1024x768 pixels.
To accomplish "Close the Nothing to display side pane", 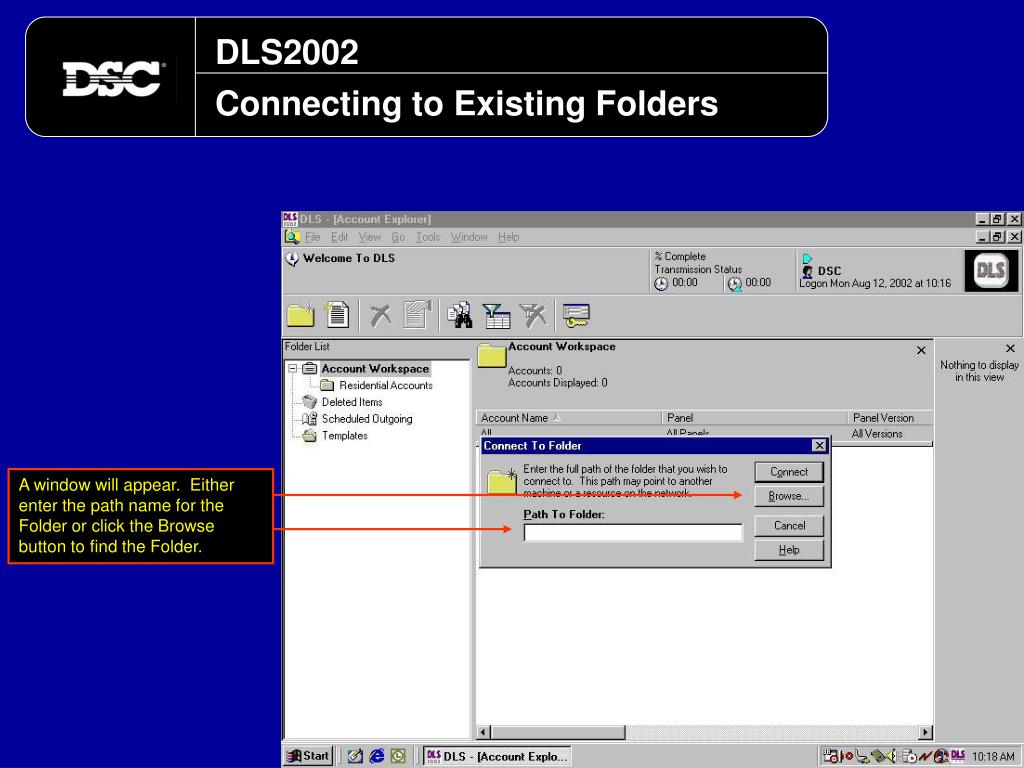I will click(x=1010, y=349).
